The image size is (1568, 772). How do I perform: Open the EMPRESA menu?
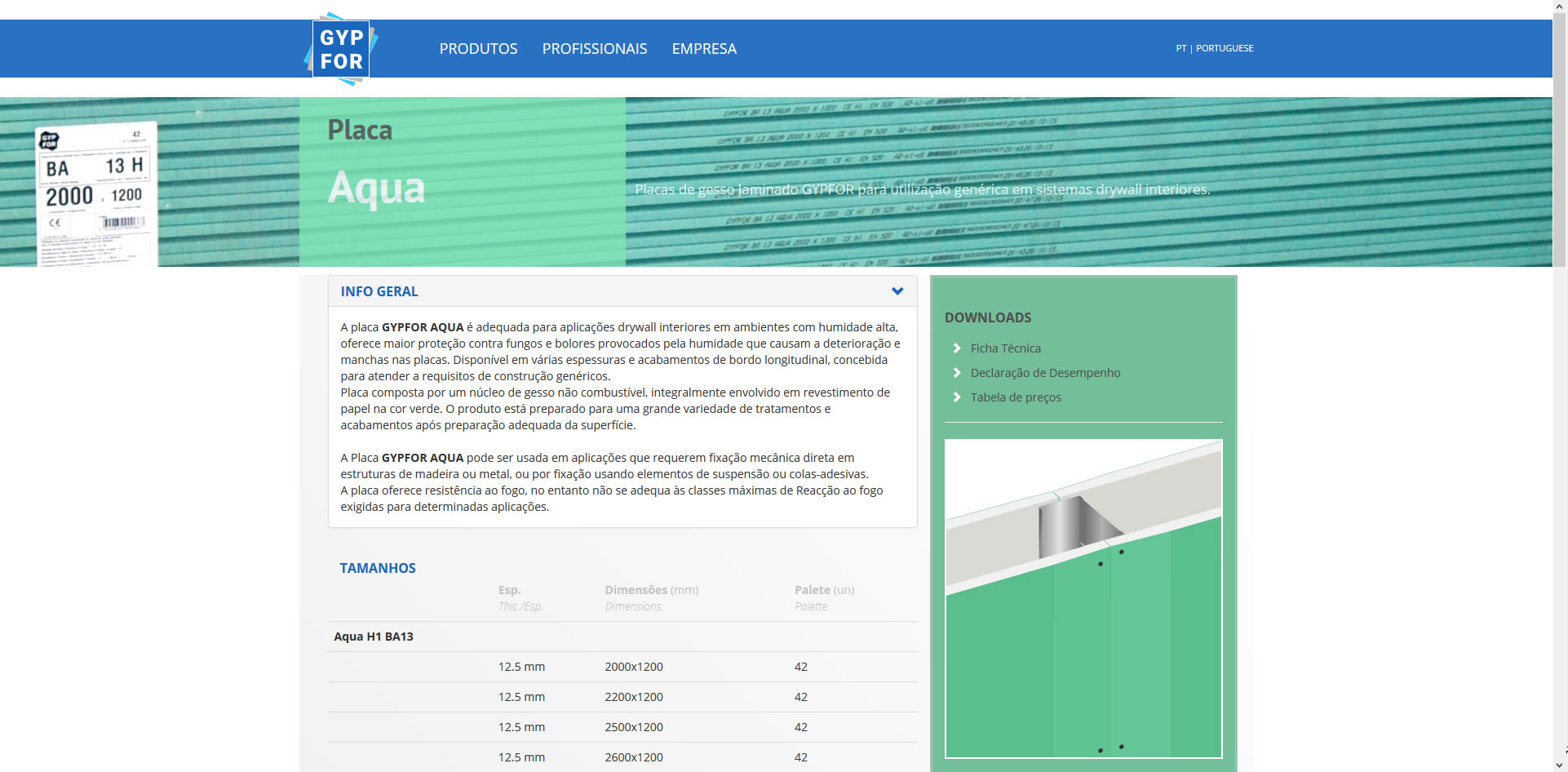[x=704, y=49]
